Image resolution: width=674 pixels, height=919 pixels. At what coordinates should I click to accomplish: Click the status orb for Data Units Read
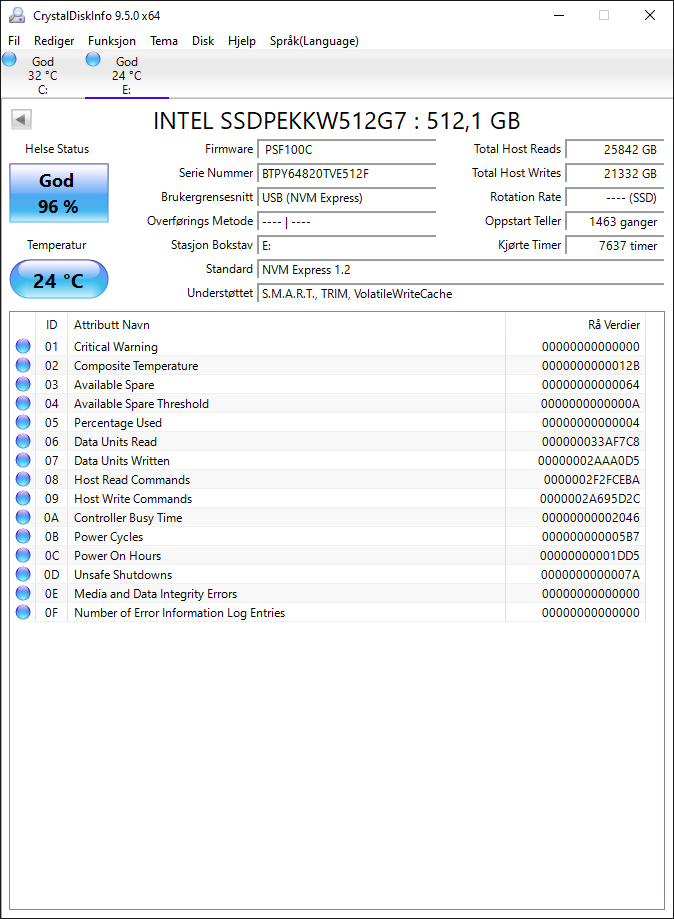pos(23,441)
